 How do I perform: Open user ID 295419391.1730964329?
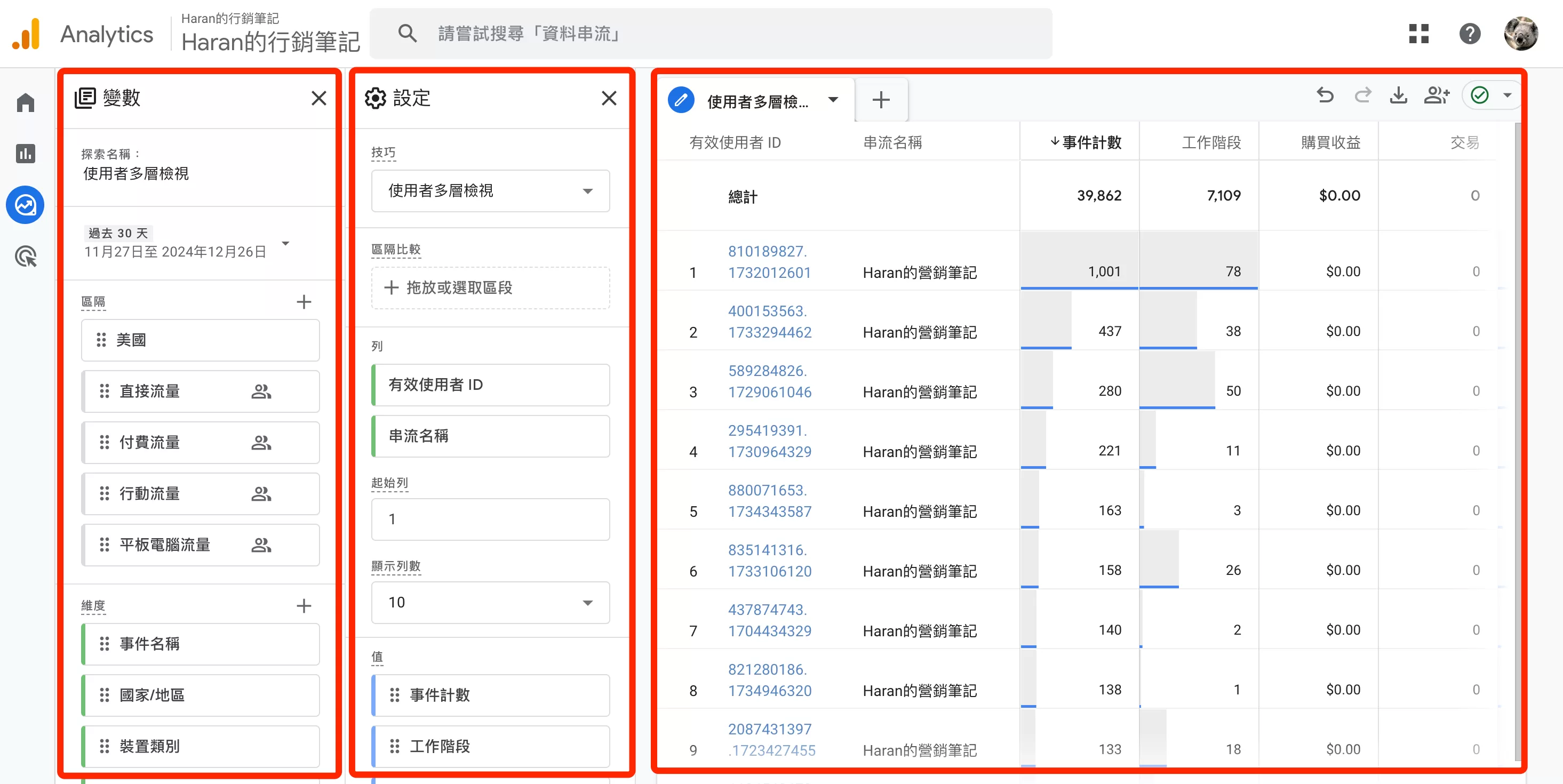pos(769,441)
